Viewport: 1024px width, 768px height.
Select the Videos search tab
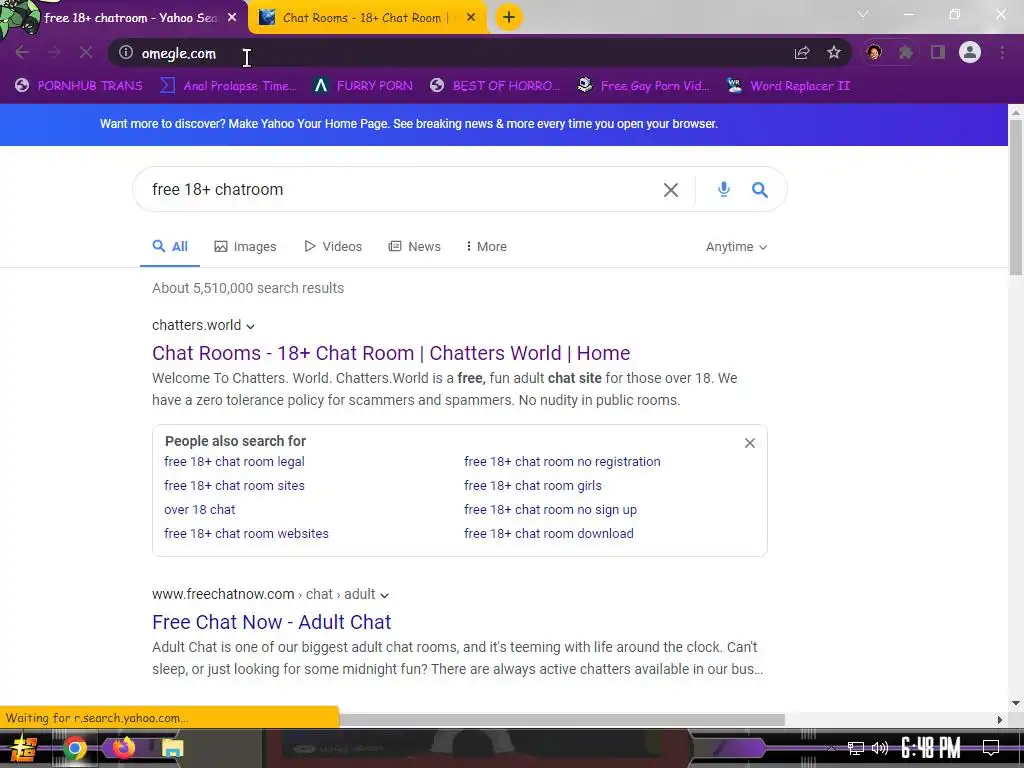tap(333, 247)
